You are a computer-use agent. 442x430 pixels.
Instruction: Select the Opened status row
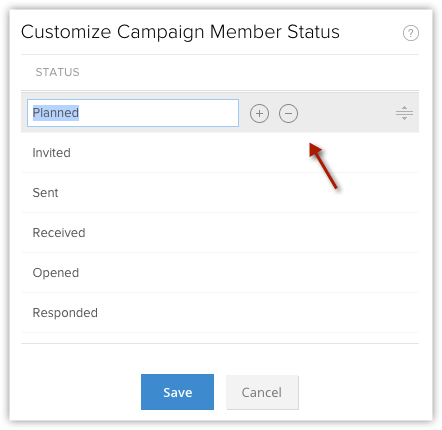pyautogui.click(x=220, y=273)
